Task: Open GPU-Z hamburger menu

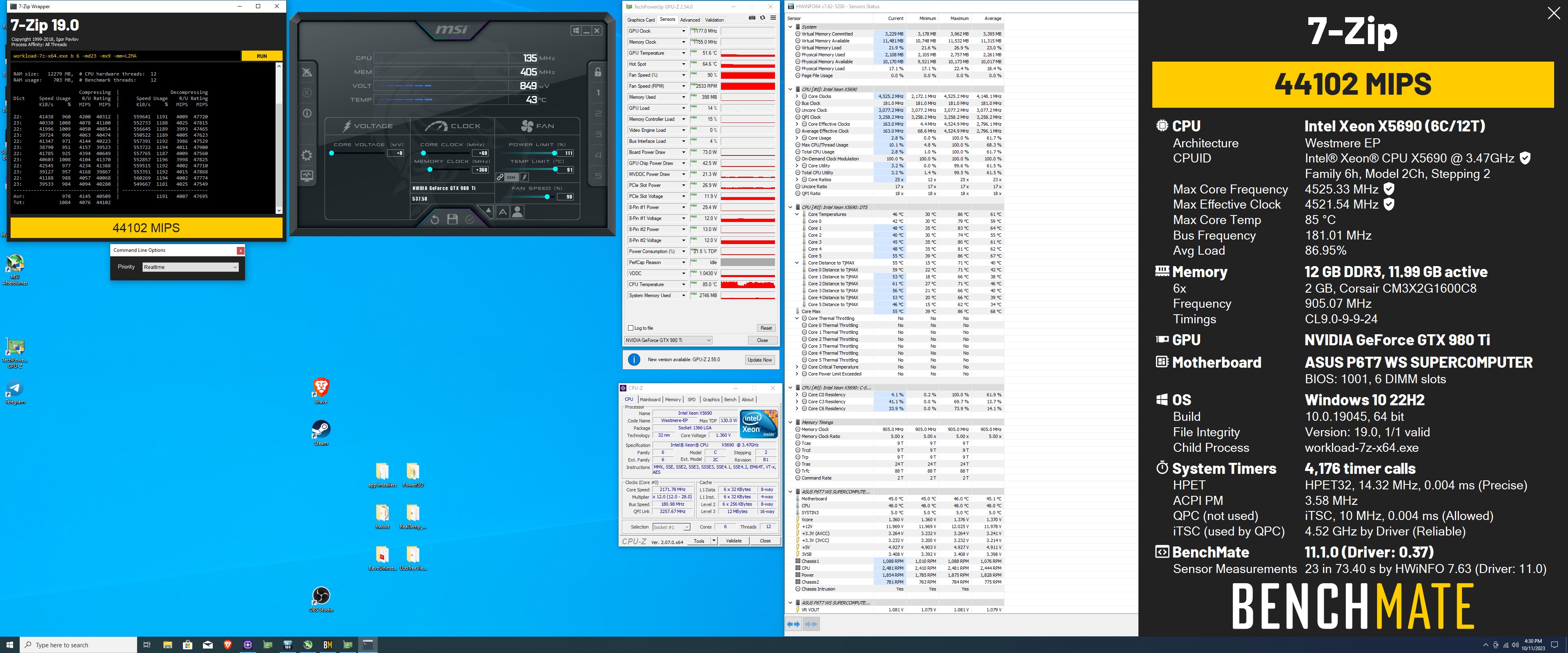Action: click(773, 18)
